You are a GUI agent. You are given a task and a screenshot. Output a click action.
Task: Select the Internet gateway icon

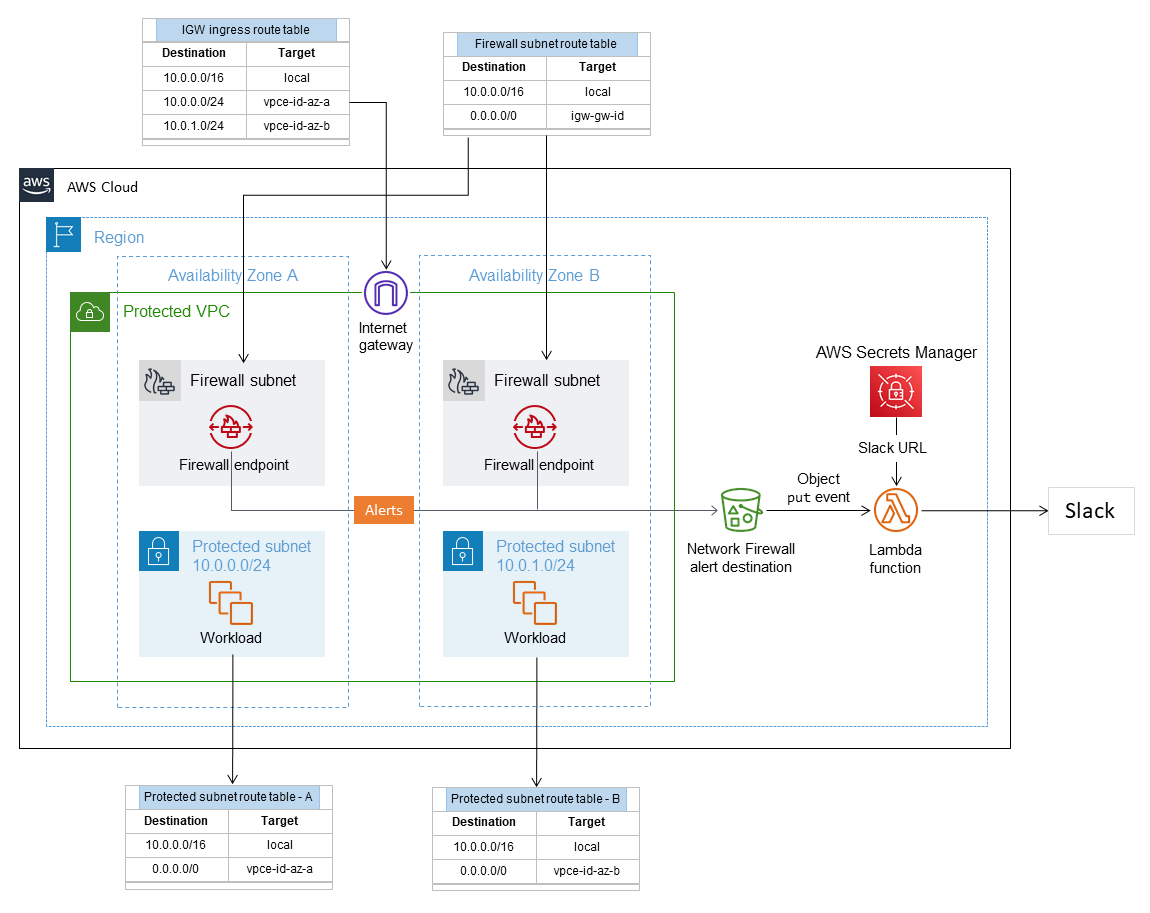pos(384,294)
